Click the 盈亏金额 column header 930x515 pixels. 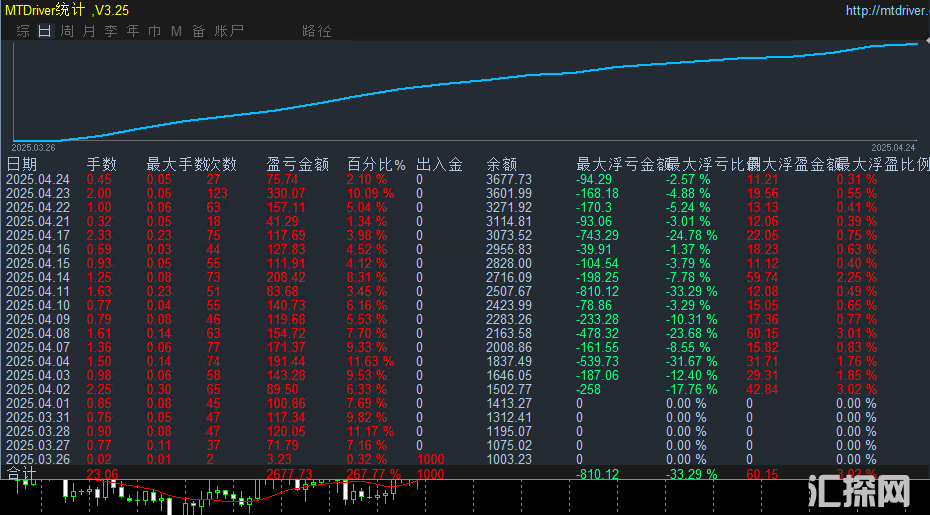298,164
